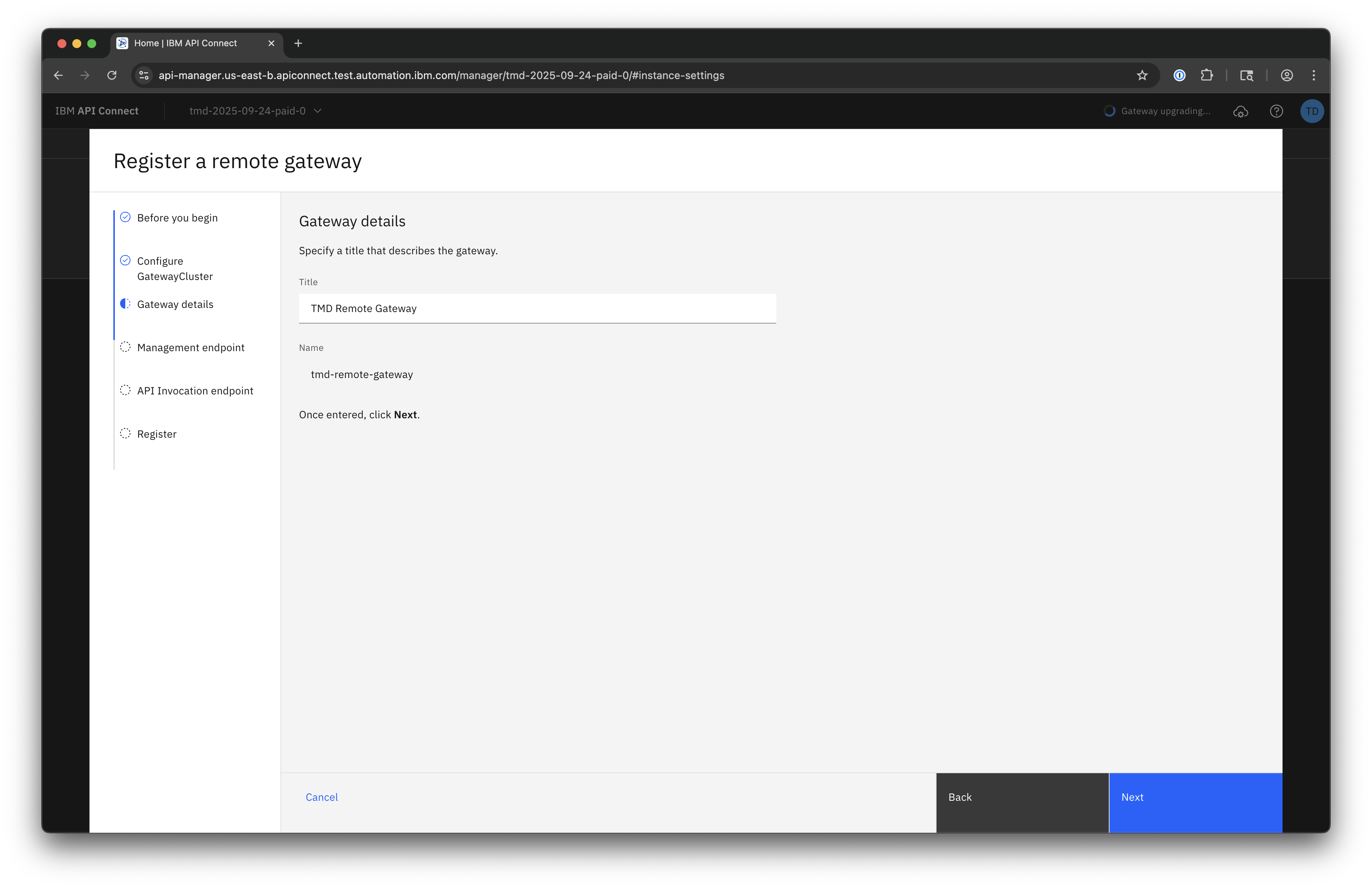Click the site information icon in address bar

[x=144, y=75]
